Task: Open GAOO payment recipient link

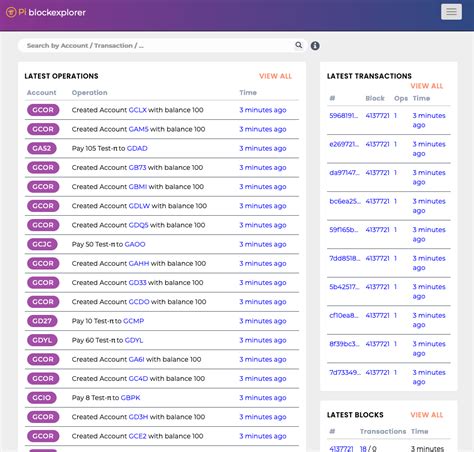Action: coord(135,244)
